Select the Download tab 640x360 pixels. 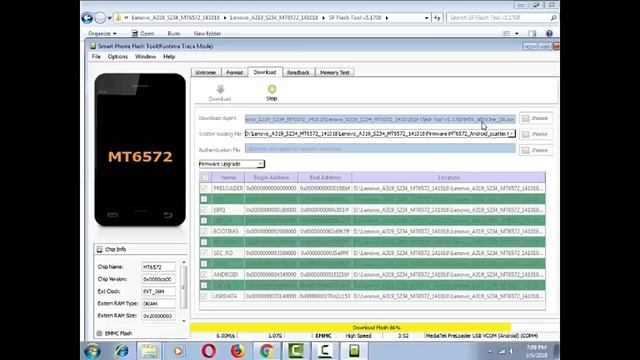(x=265, y=72)
